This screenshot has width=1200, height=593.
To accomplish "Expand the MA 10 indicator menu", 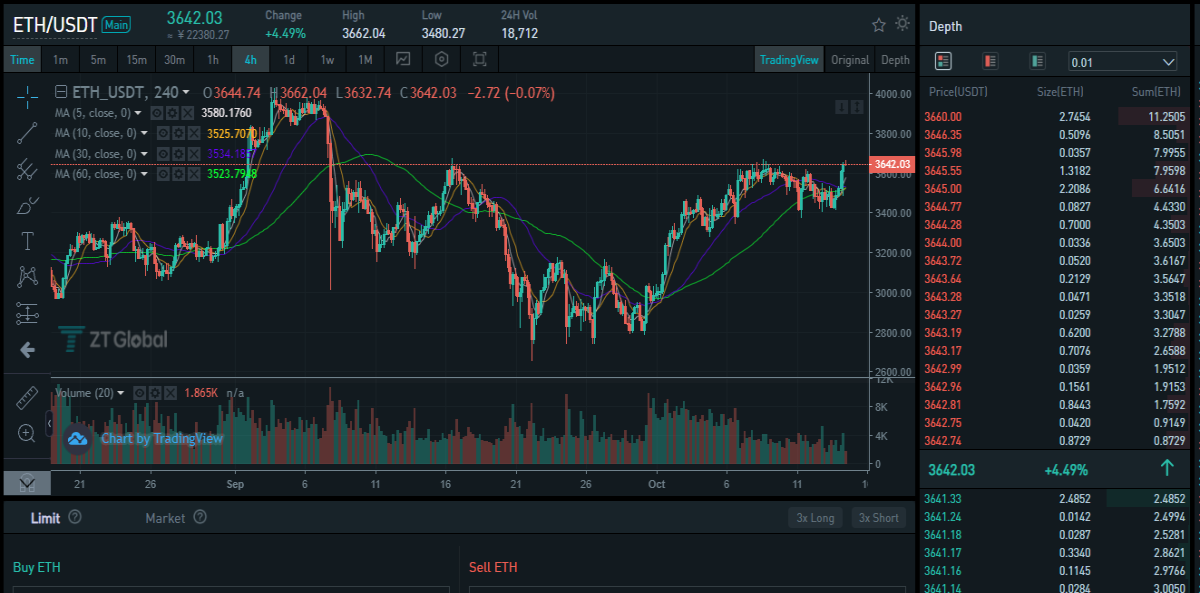I will [144, 133].
